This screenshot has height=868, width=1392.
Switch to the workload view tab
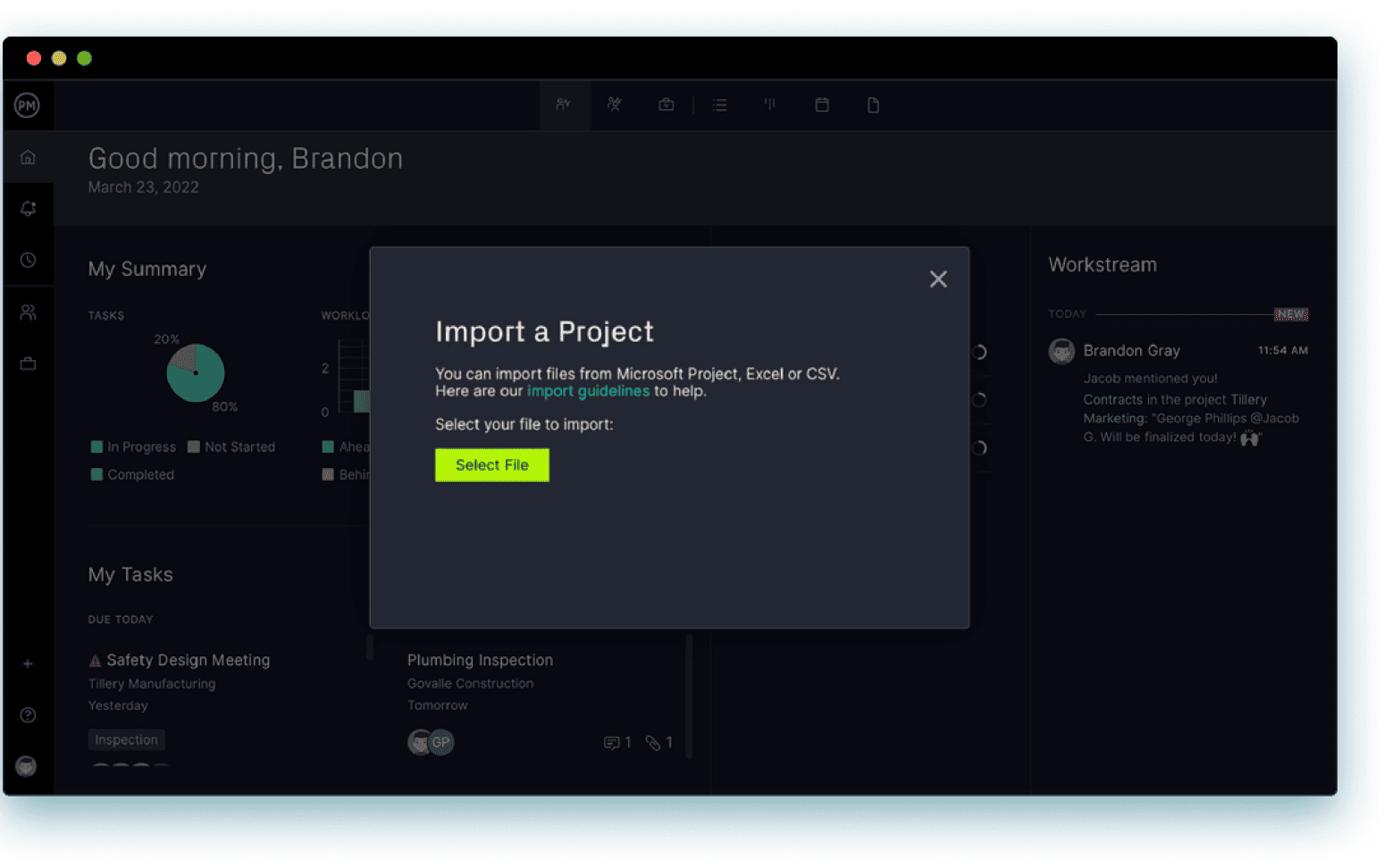pos(614,104)
